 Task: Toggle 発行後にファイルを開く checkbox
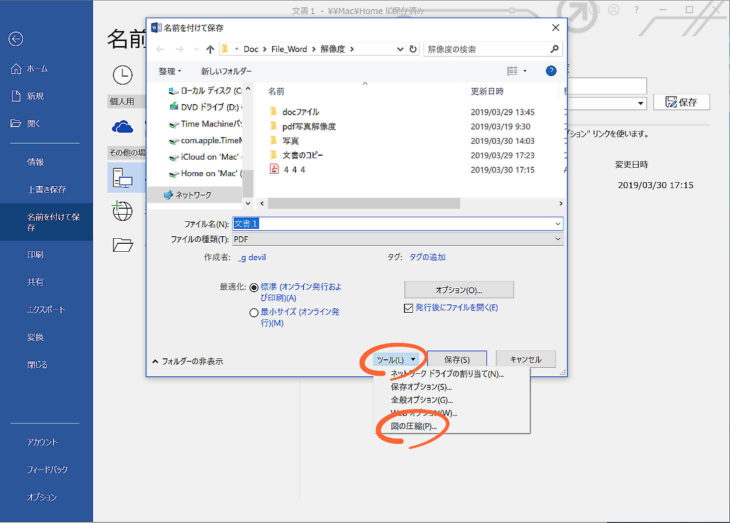[408, 308]
